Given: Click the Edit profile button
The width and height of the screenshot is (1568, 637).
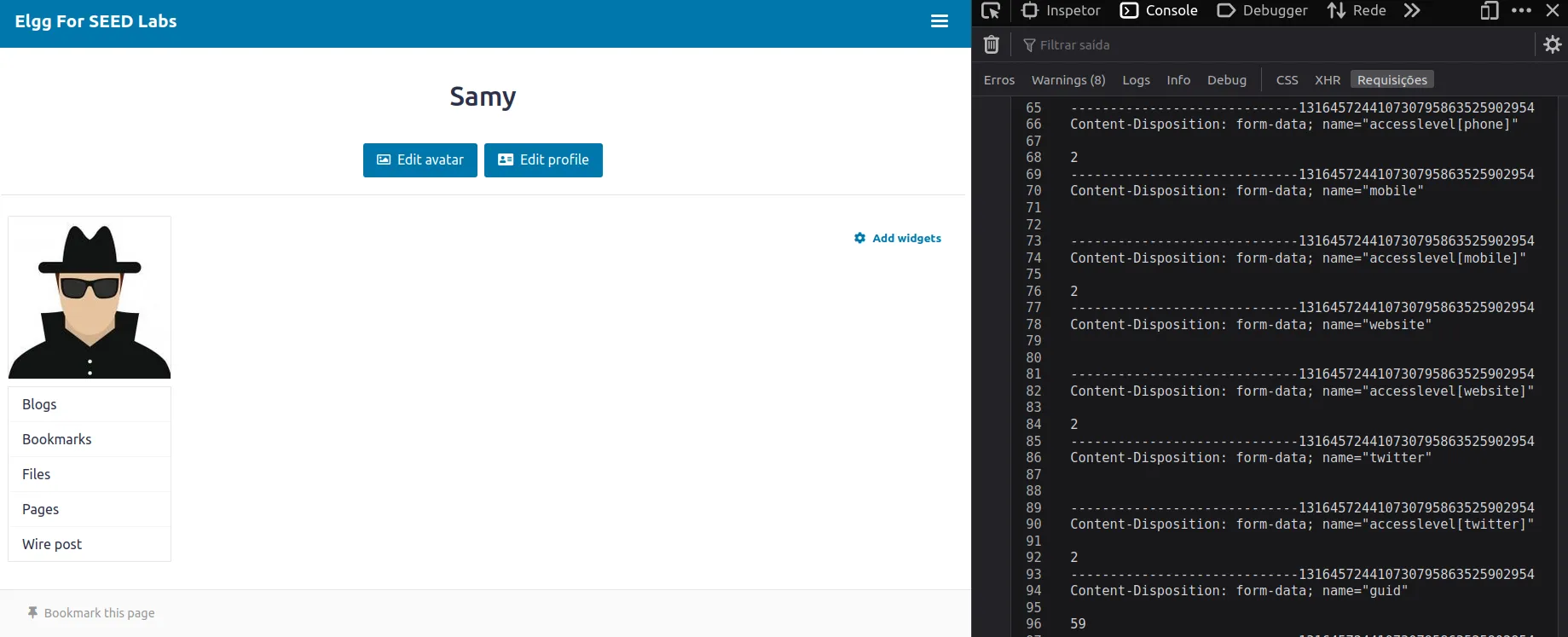Looking at the screenshot, I should pos(543,160).
